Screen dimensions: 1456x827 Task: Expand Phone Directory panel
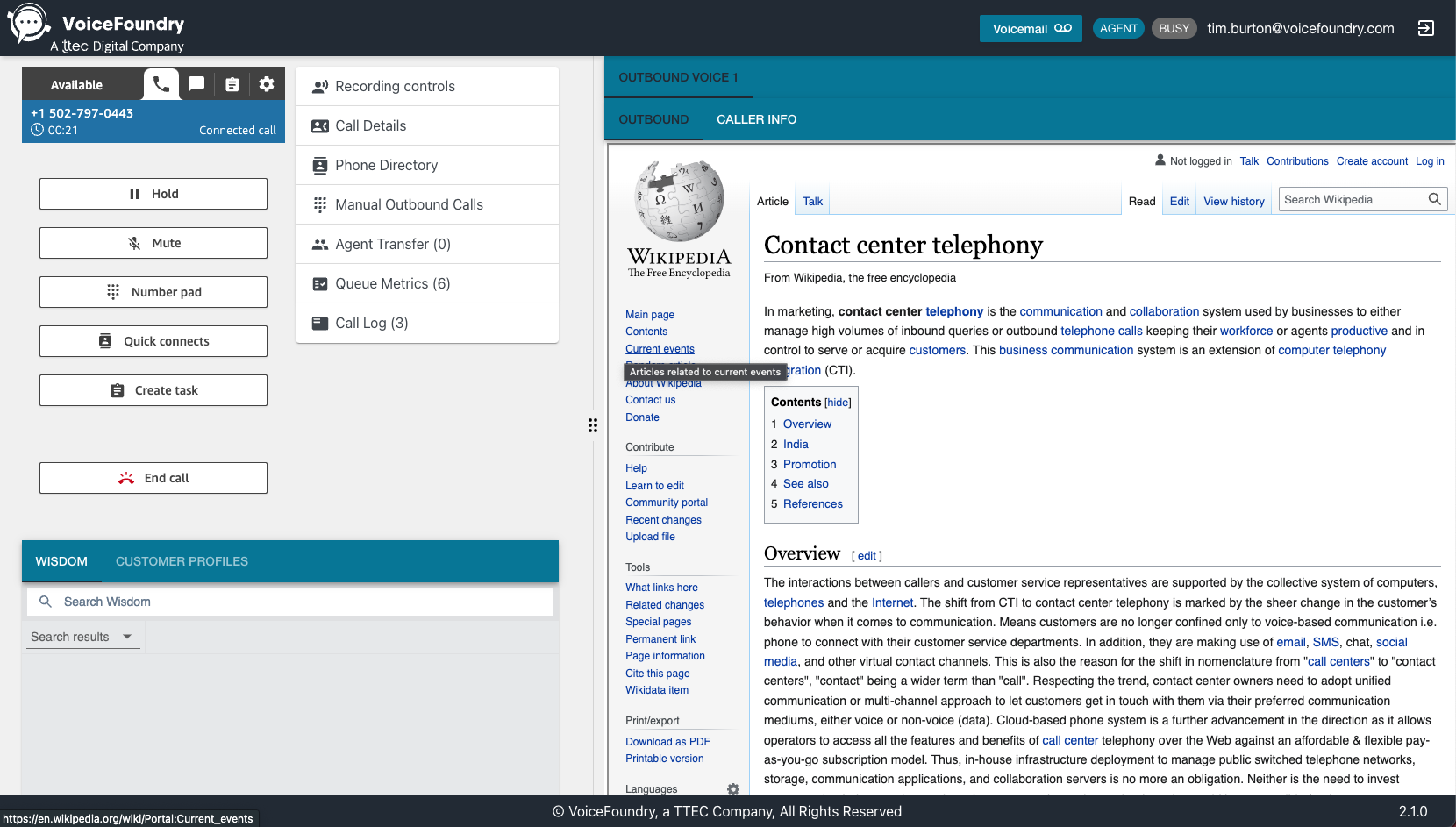[x=427, y=165]
